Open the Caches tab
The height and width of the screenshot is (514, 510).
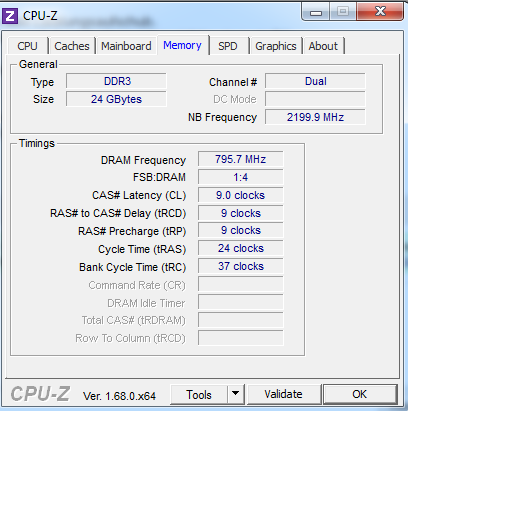(72, 46)
